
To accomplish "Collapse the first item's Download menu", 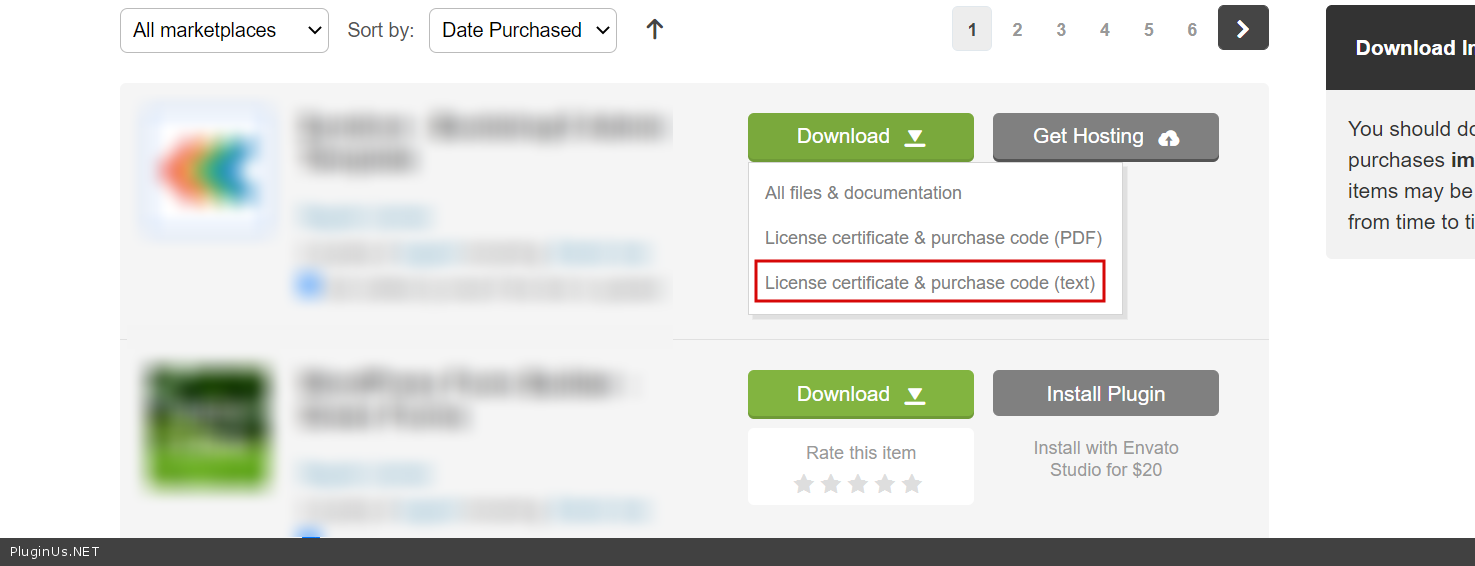I will [860, 137].
